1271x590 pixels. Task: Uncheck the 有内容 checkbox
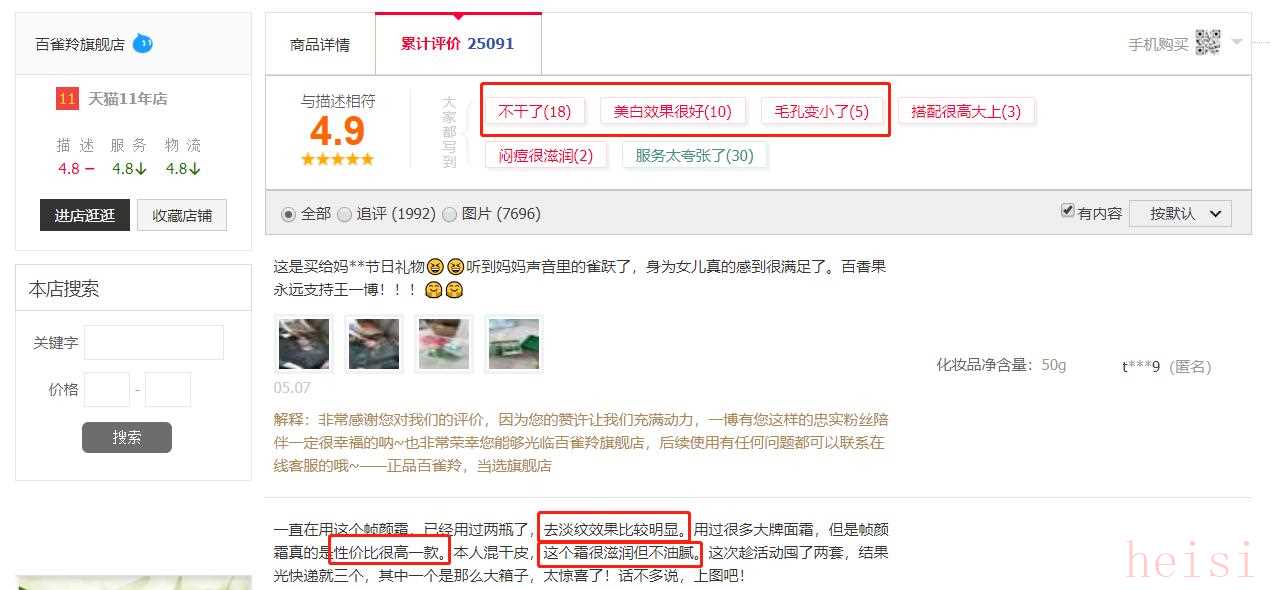[x=1068, y=211]
